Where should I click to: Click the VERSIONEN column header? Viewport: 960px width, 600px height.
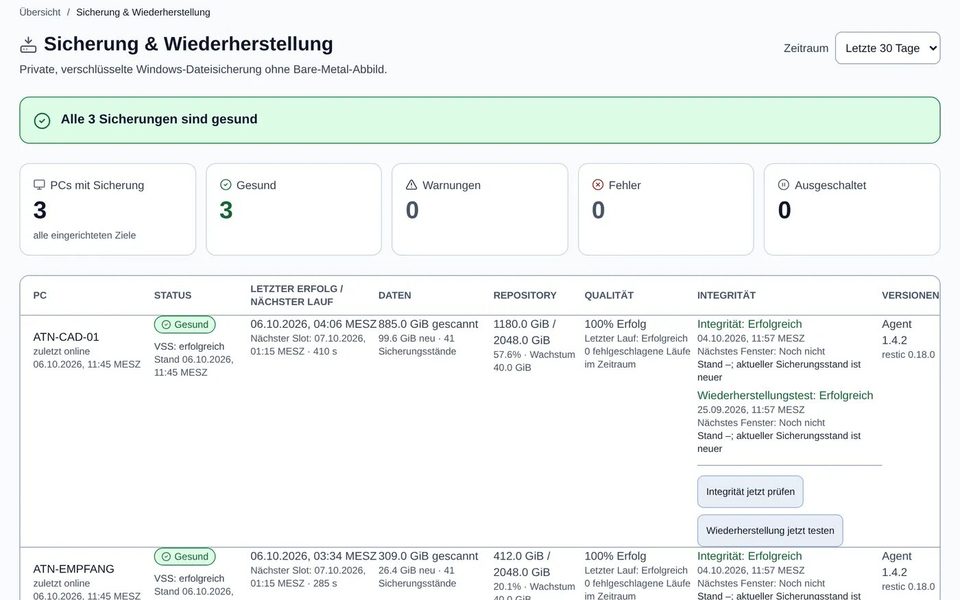pyautogui.click(x=910, y=295)
